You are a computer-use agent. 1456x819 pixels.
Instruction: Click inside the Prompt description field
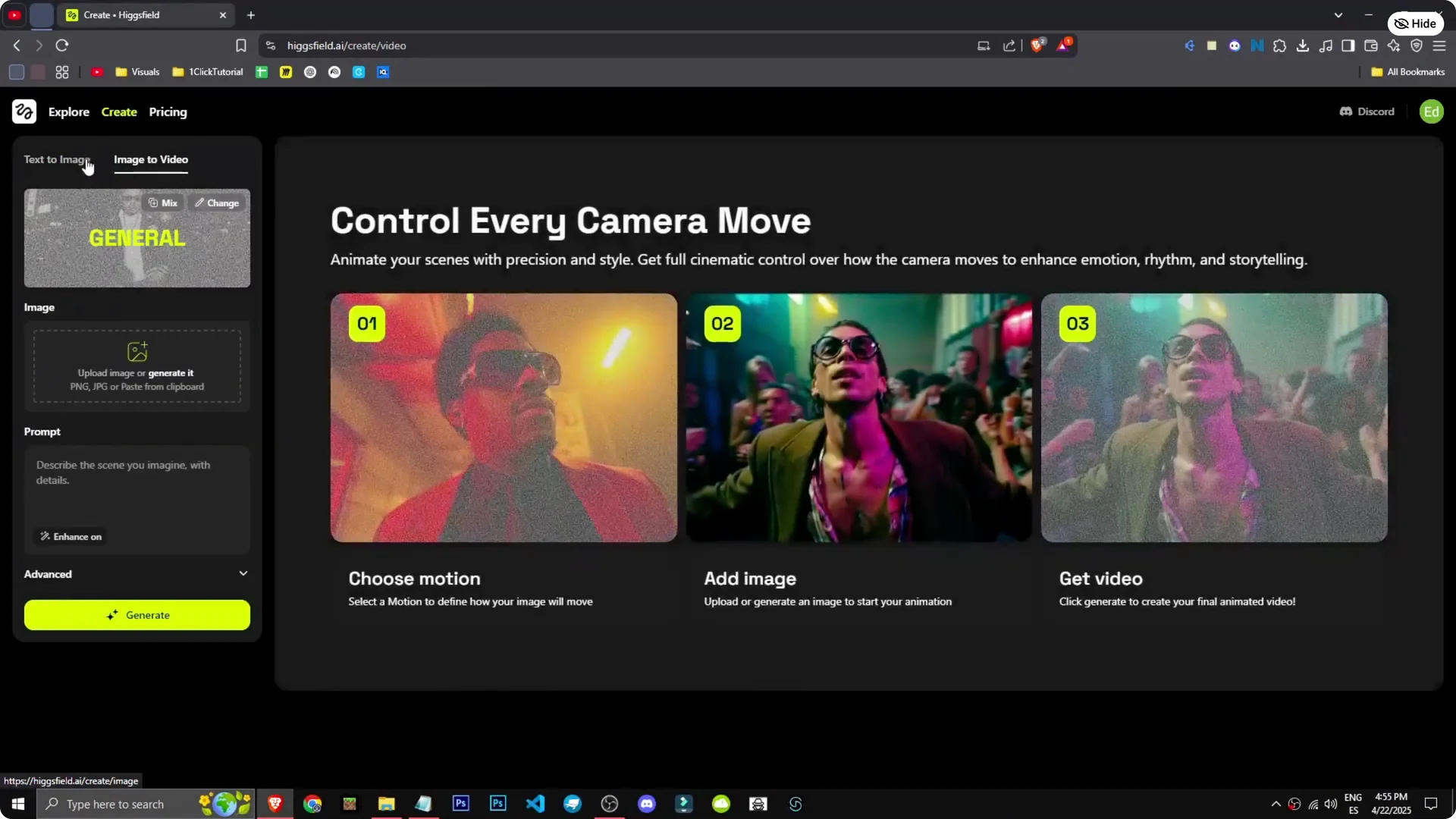tap(136, 485)
